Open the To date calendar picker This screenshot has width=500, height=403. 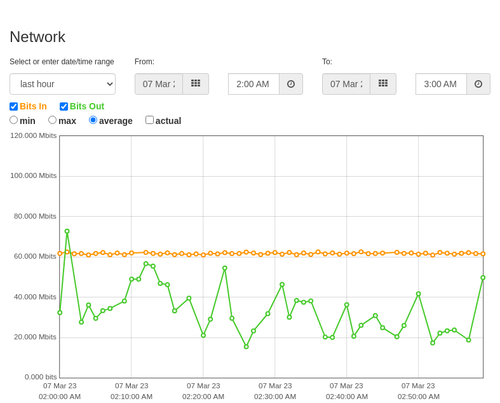[x=383, y=84]
